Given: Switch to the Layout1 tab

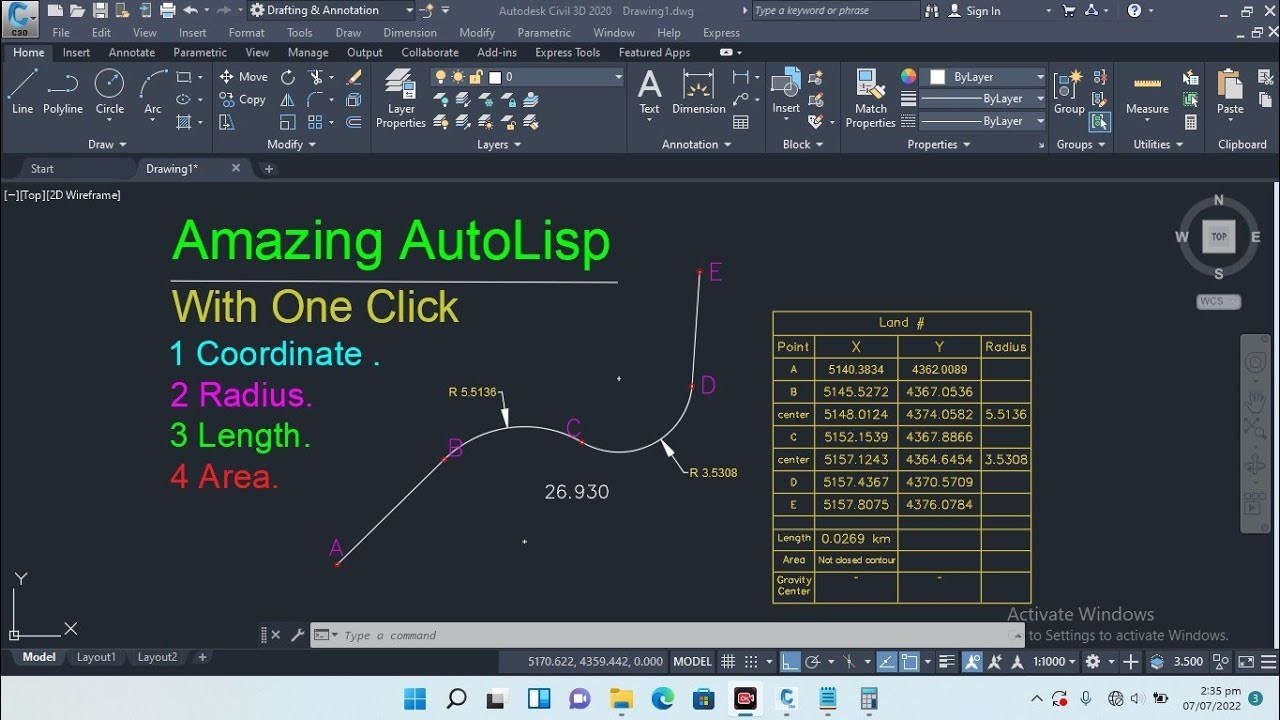Looking at the screenshot, I should [x=97, y=657].
